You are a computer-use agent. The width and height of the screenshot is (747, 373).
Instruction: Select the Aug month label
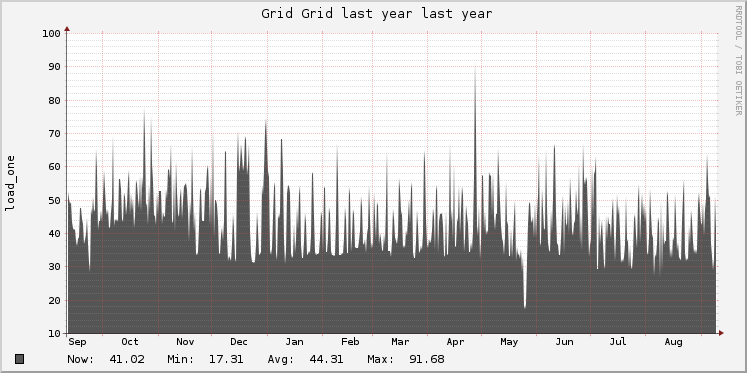click(673, 342)
